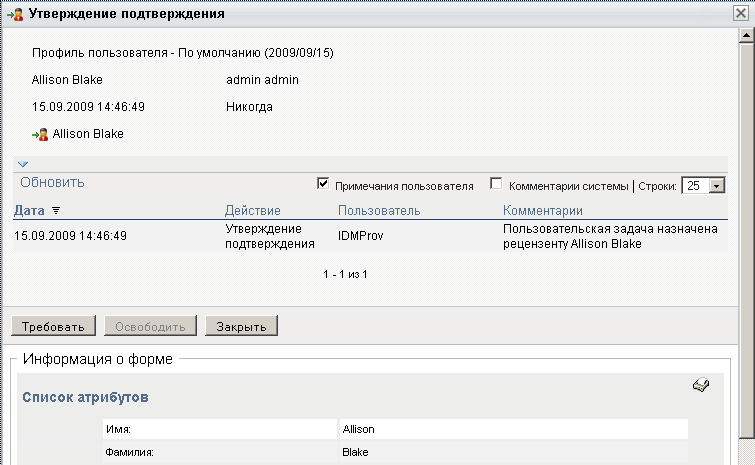Collapse the details section with the blue chevron
Viewport: 755px width, 465px height.
coord(23,163)
